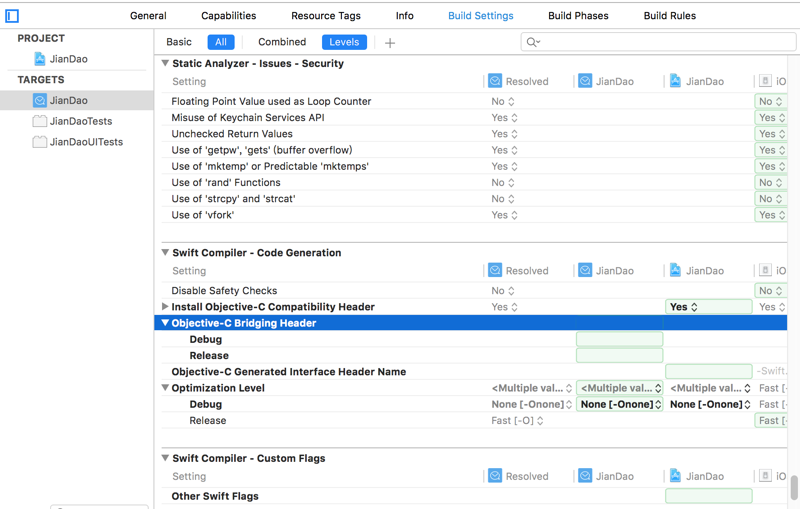Click the JianDao target app icon
Image resolution: width=800 pixels, height=509 pixels.
(40, 101)
